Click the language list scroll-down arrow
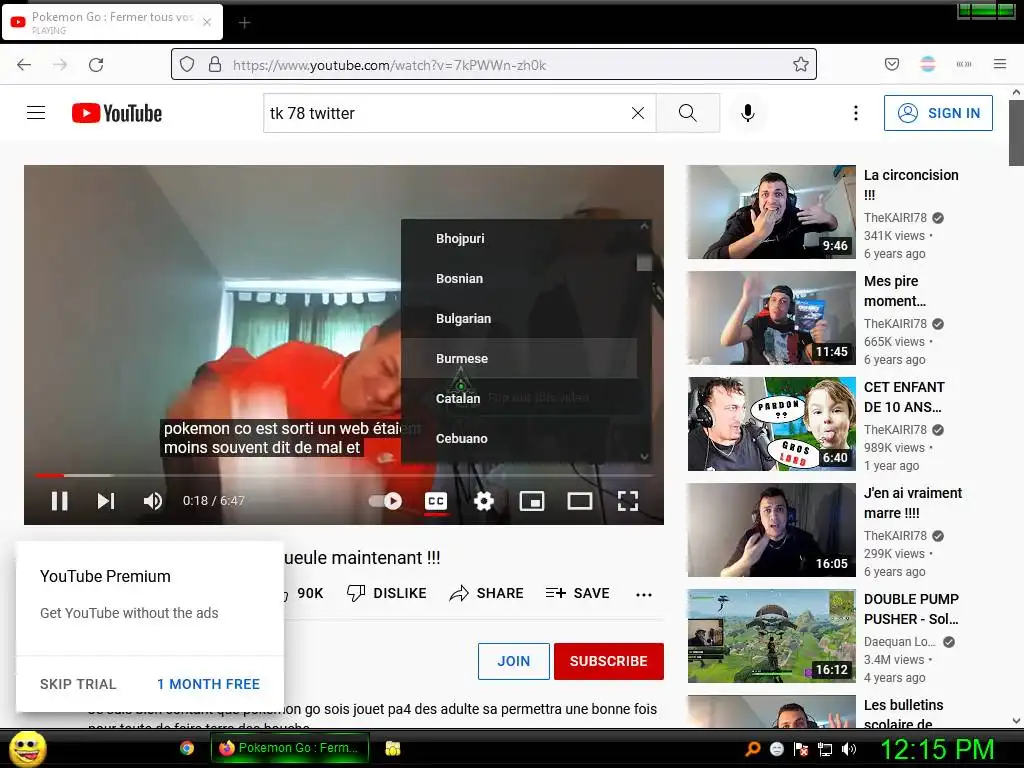The width and height of the screenshot is (1024, 768). 645,456
